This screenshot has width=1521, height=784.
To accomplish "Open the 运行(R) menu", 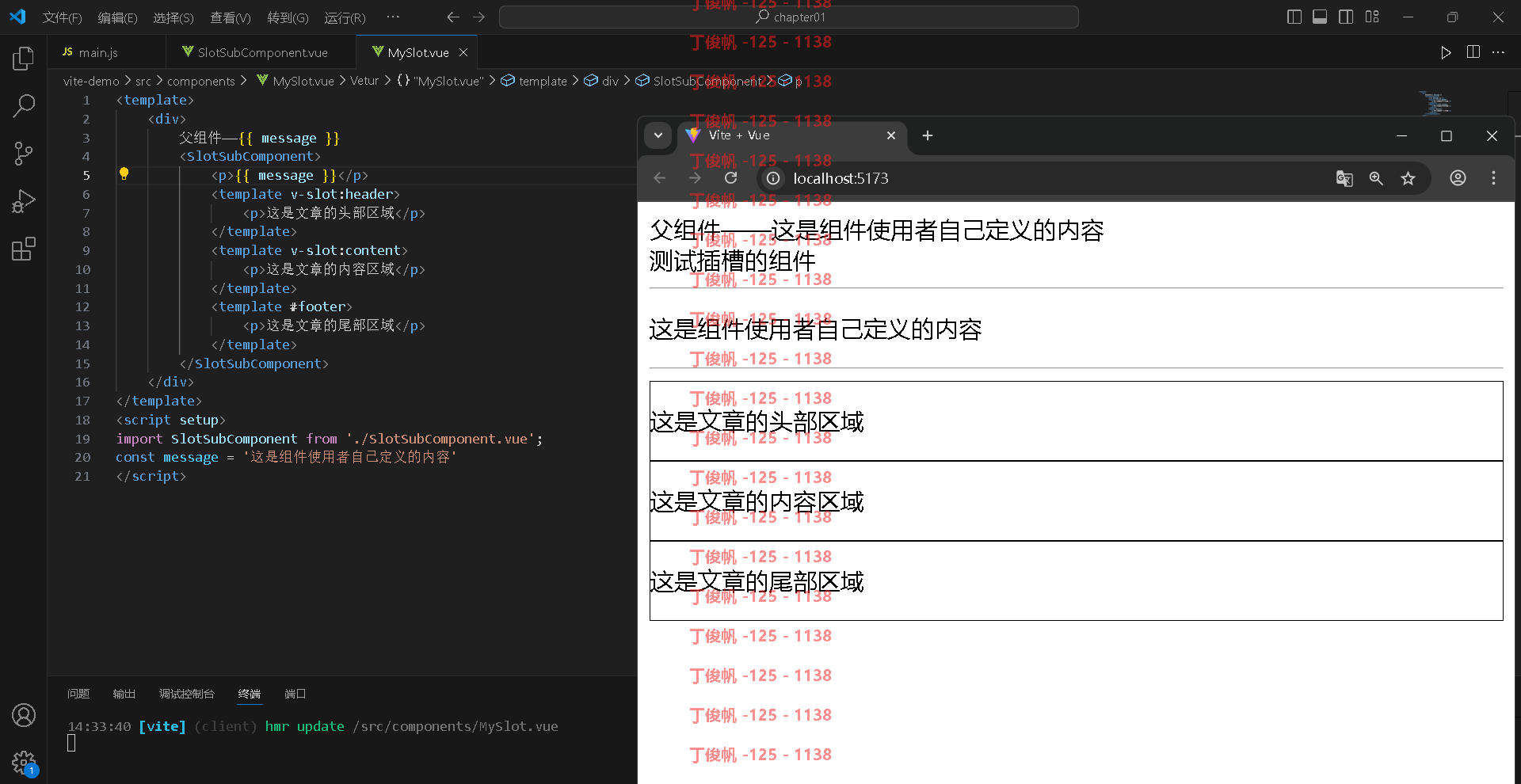I will pos(345,17).
